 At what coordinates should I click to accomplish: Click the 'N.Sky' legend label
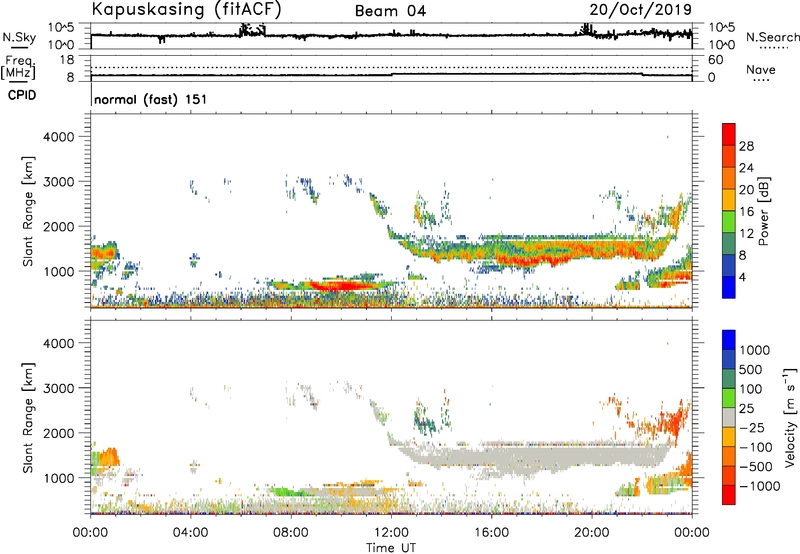[x=19, y=37]
